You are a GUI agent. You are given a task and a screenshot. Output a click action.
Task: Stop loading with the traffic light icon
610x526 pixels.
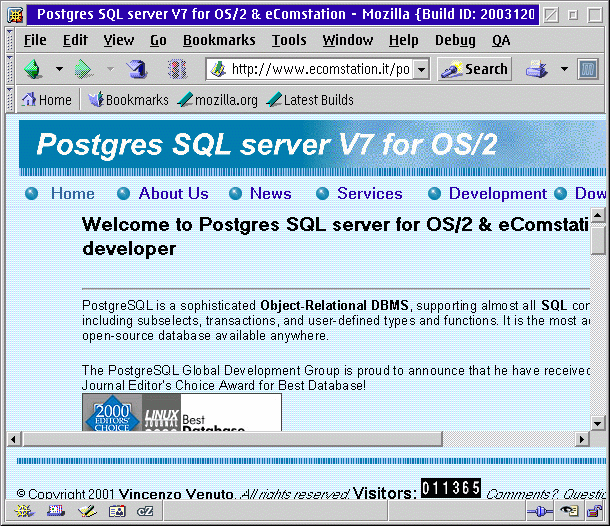177,69
